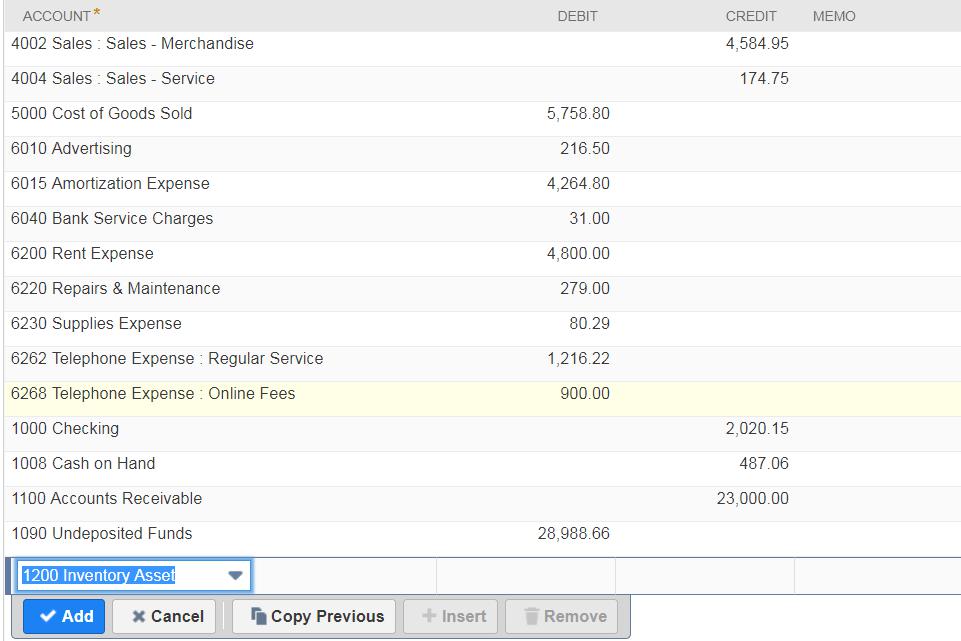Image resolution: width=961 pixels, height=641 pixels.
Task: Click the X icon inside the Cancel button
Action: point(141,616)
